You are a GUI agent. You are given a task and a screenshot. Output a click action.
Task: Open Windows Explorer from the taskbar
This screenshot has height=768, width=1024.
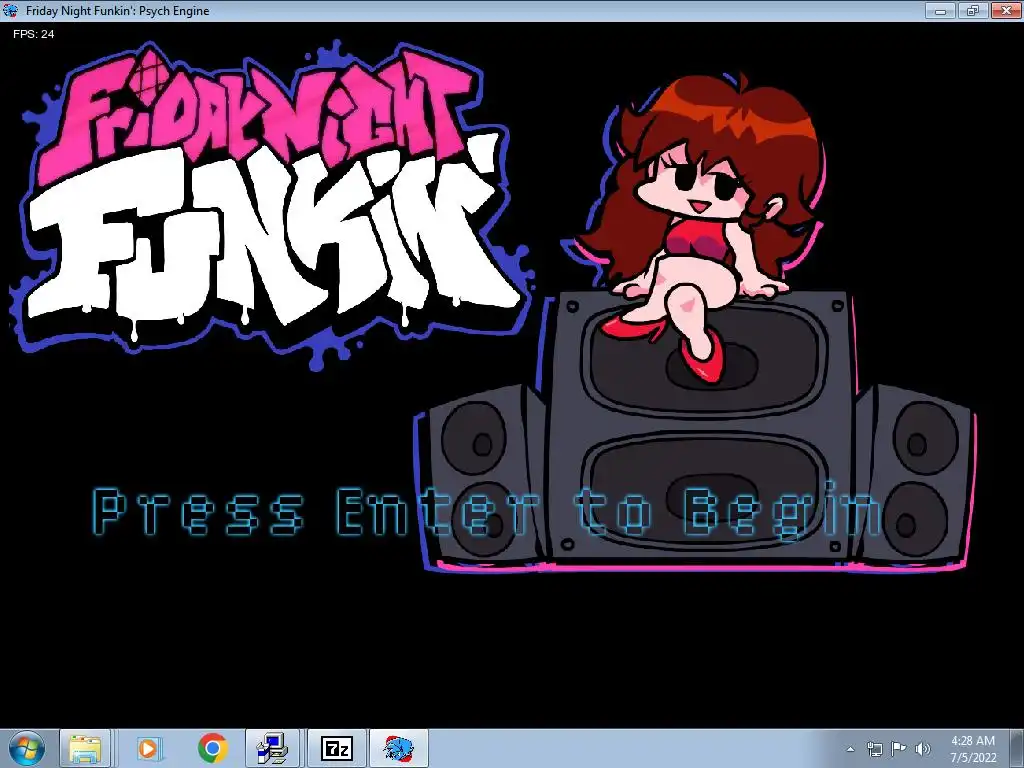tap(85, 748)
